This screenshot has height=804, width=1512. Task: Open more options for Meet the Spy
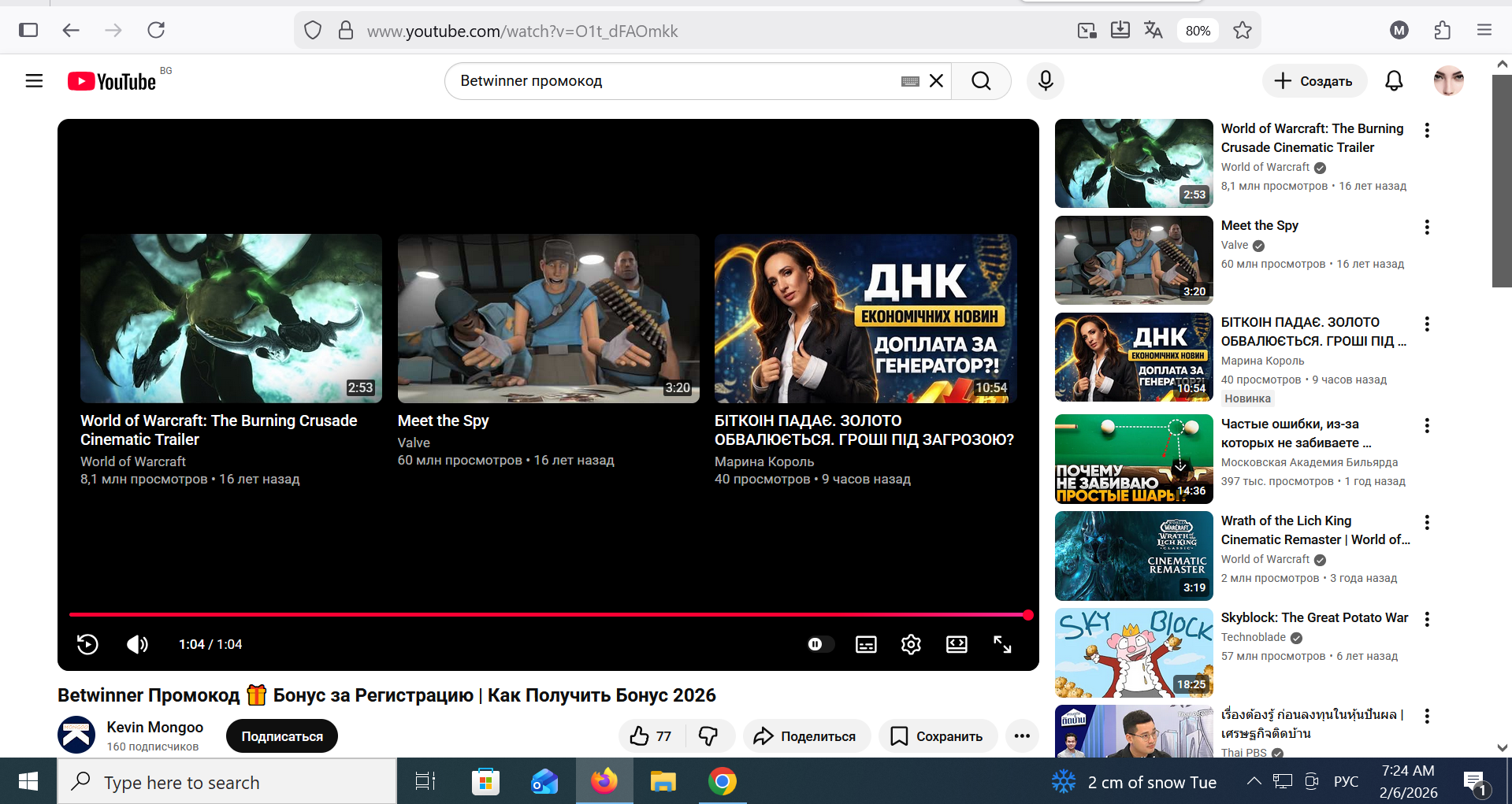coord(1427,228)
